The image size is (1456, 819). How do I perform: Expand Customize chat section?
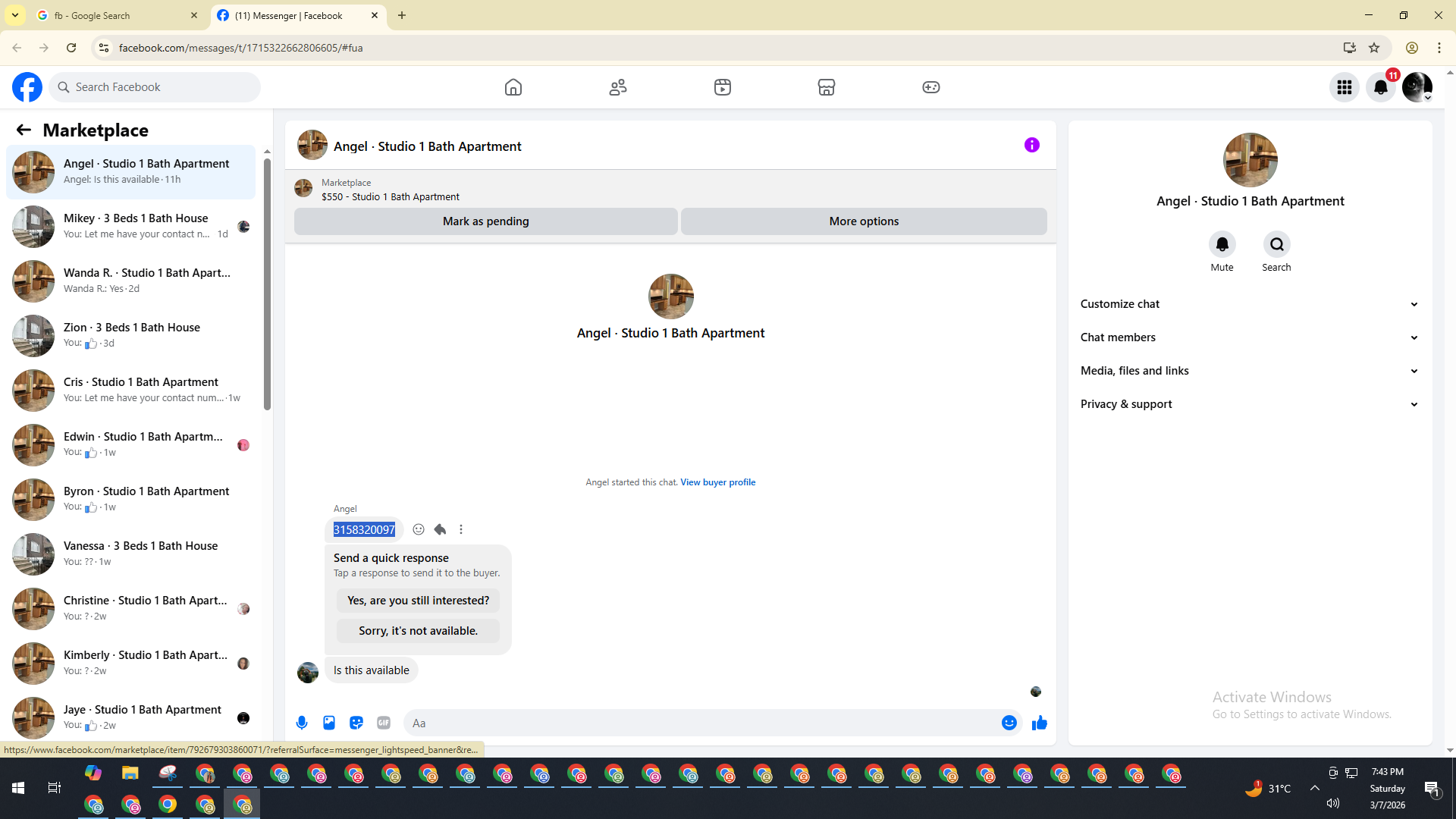[x=1250, y=304]
